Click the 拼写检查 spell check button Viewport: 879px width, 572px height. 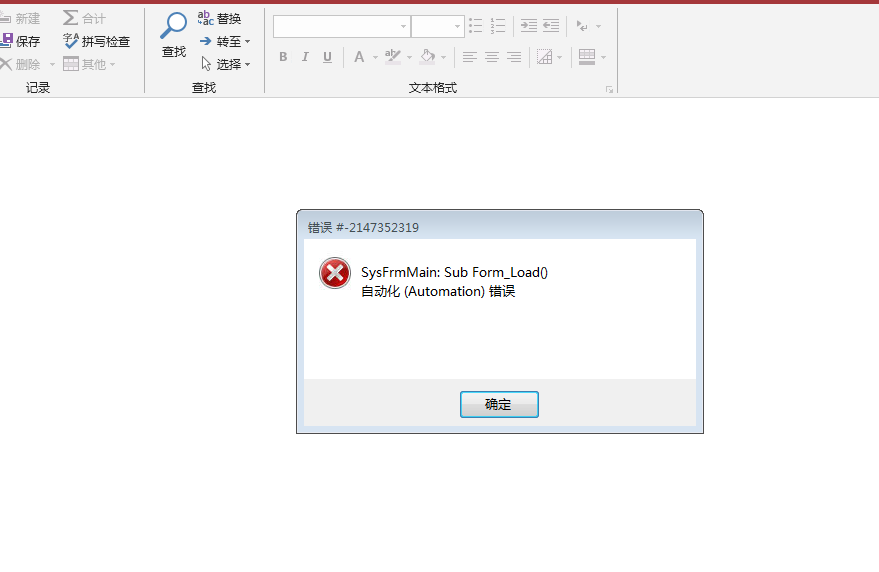[x=96, y=41]
